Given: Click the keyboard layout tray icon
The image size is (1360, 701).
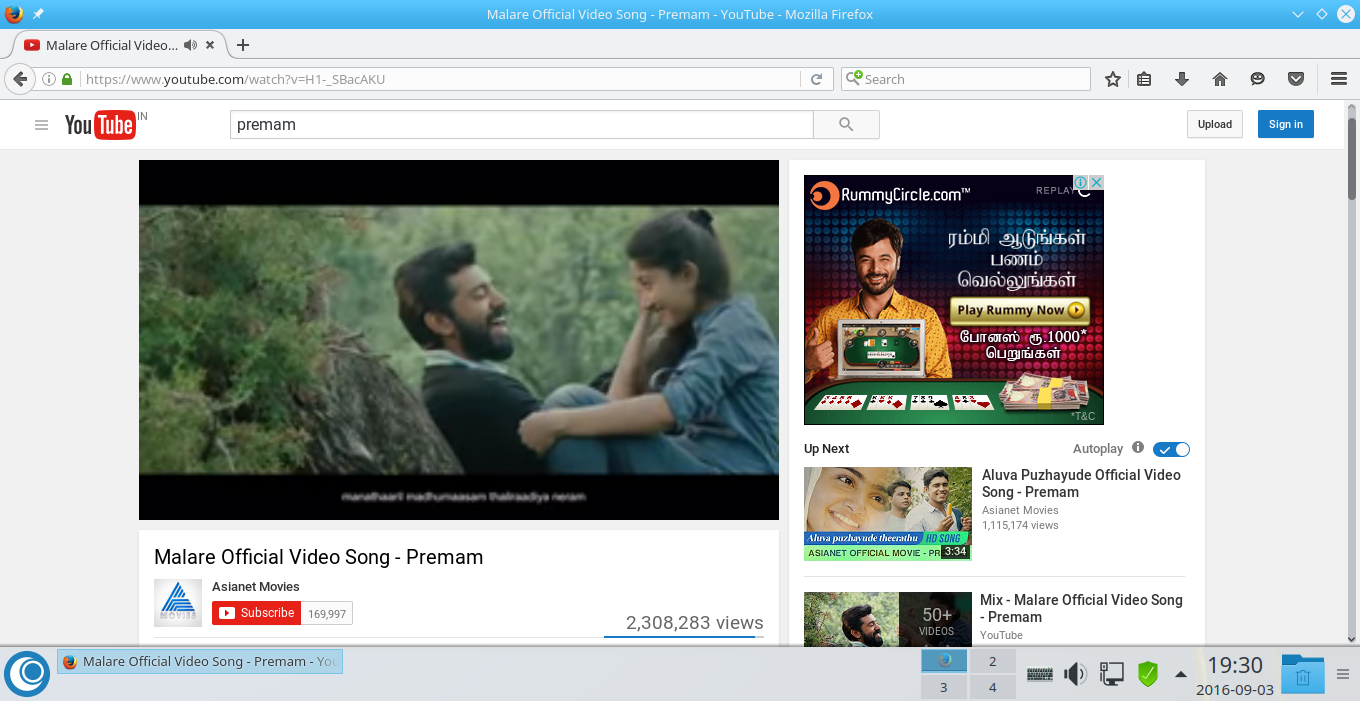Looking at the screenshot, I should click(1040, 674).
